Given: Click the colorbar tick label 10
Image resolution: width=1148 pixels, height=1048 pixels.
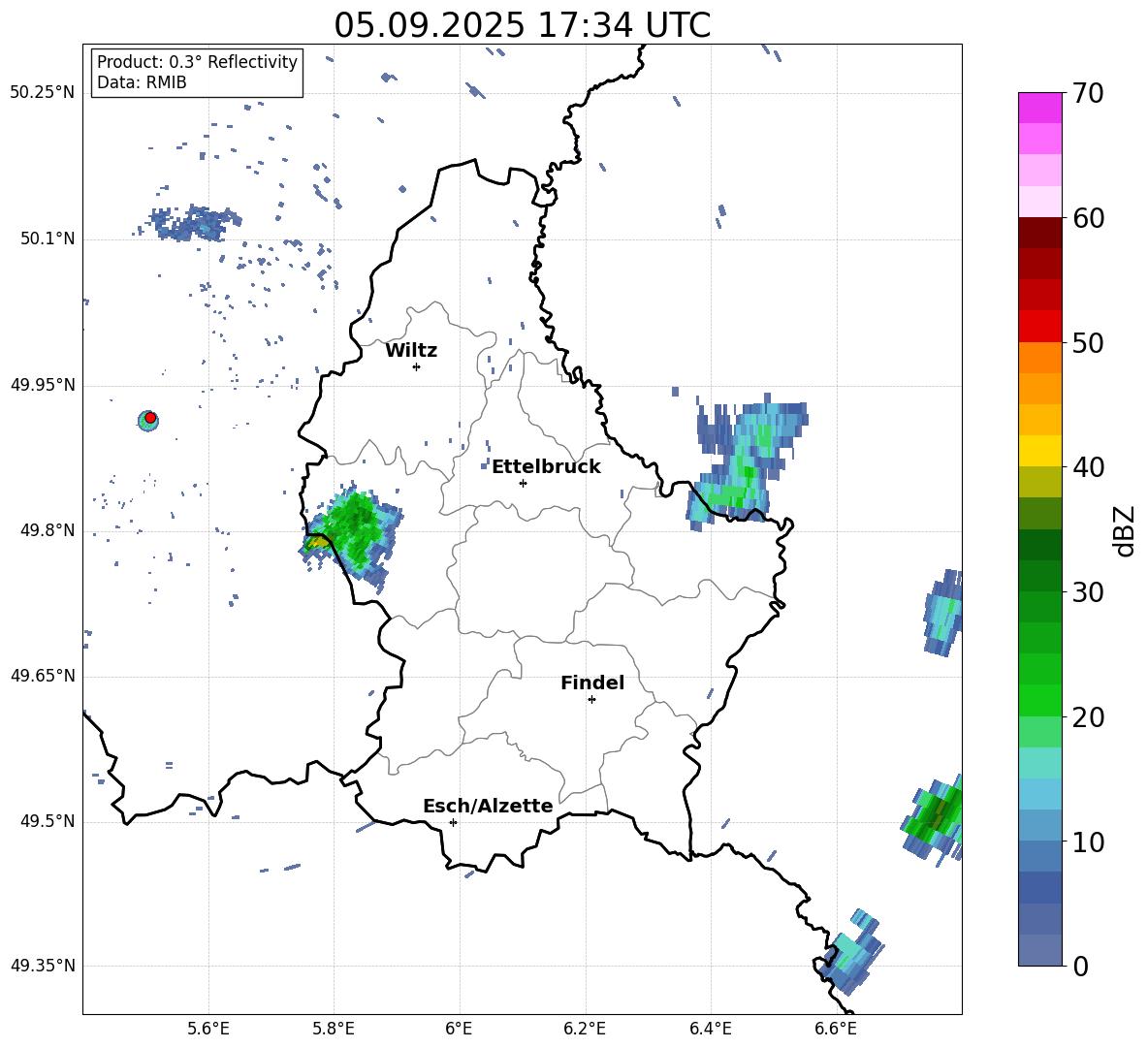Looking at the screenshot, I should (1088, 842).
